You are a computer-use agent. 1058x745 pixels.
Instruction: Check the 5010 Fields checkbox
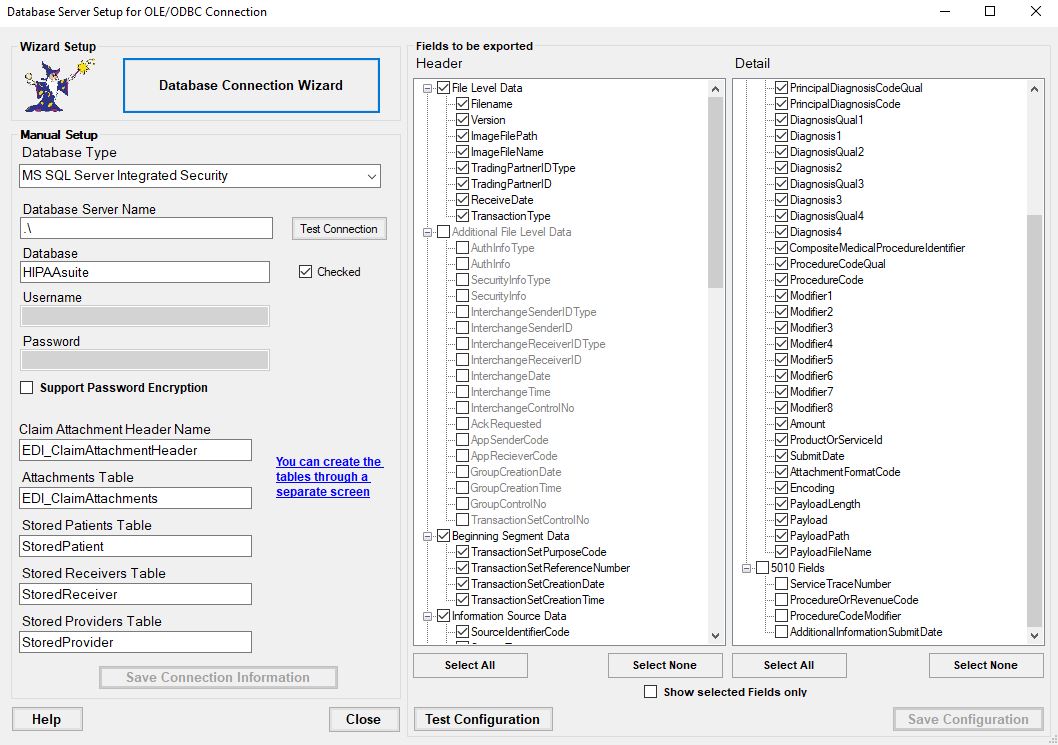pyautogui.click(x=762, y=568)
